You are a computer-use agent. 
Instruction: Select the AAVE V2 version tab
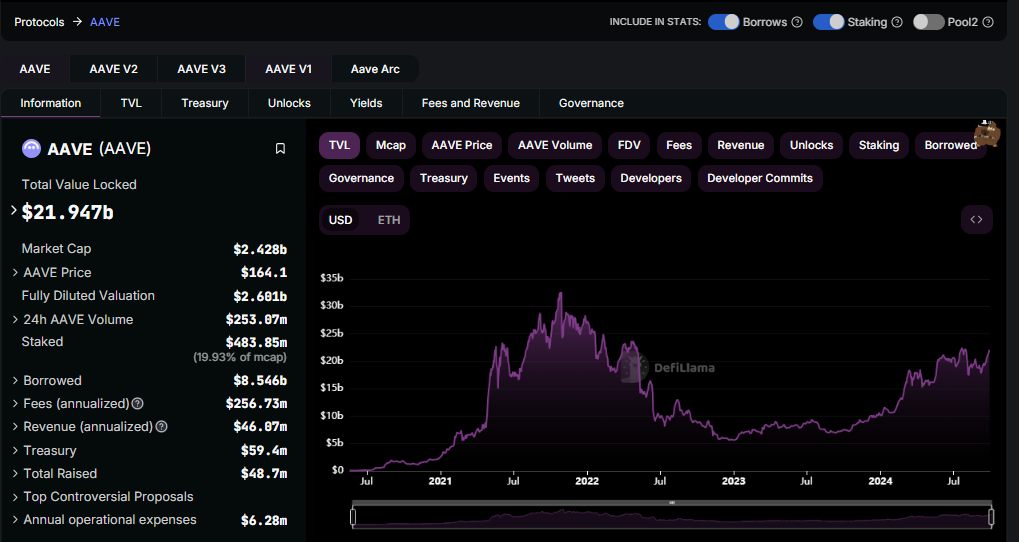pyautogui.click(x=114, y=69)
